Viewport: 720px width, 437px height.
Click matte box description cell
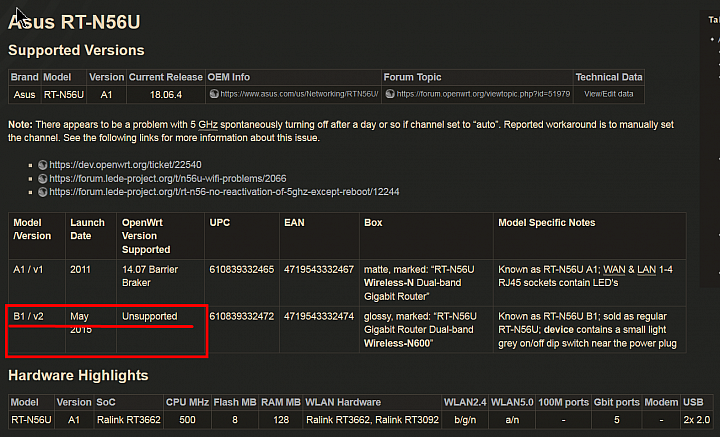point(426,283)
